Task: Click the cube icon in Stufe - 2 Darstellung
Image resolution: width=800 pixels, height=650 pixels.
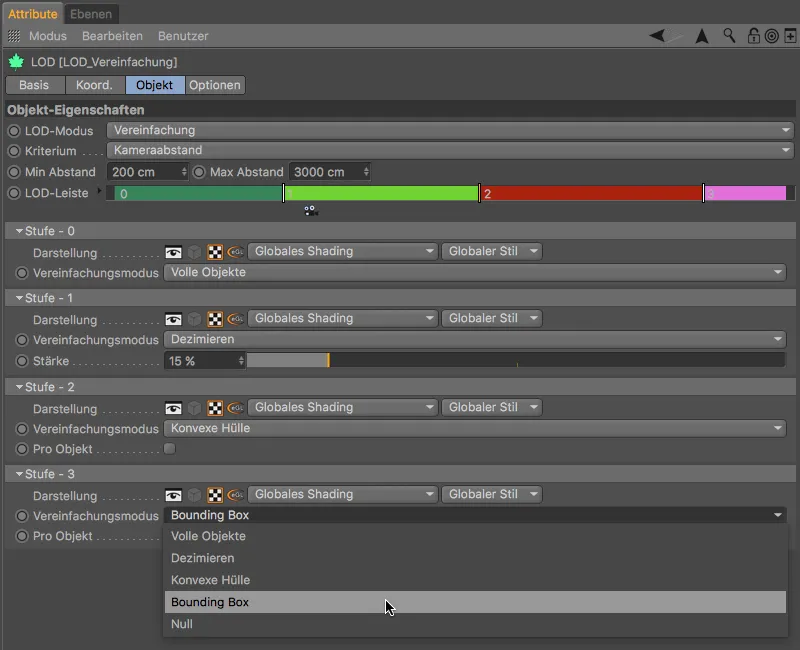Action: click(x=194, y=408)
